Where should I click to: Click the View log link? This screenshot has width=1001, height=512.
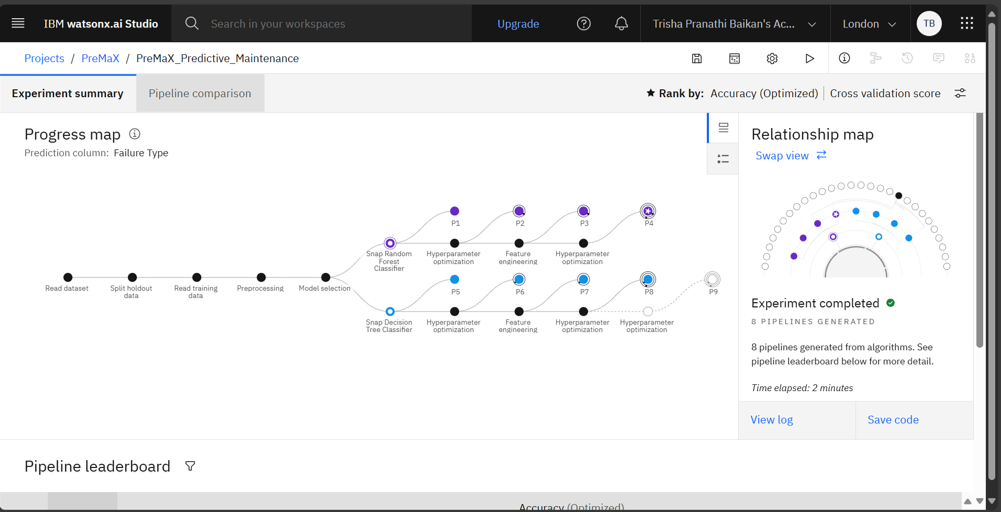pyautogui.click(x=772, y=420)
